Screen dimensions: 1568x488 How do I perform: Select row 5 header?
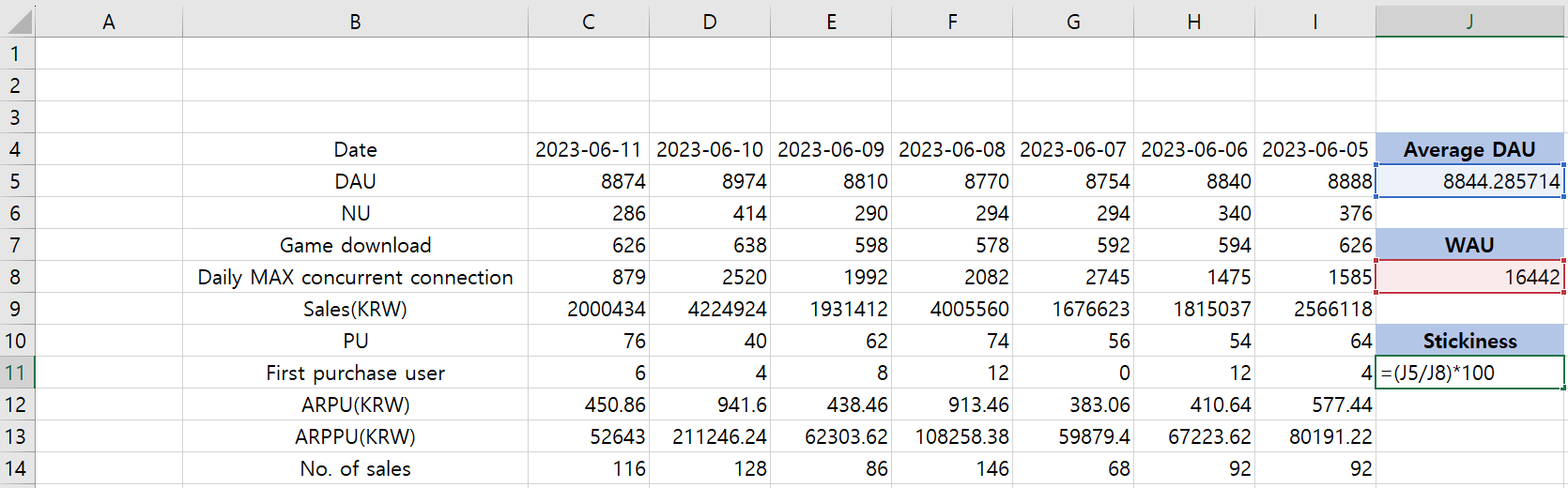(x=17, y=181)
